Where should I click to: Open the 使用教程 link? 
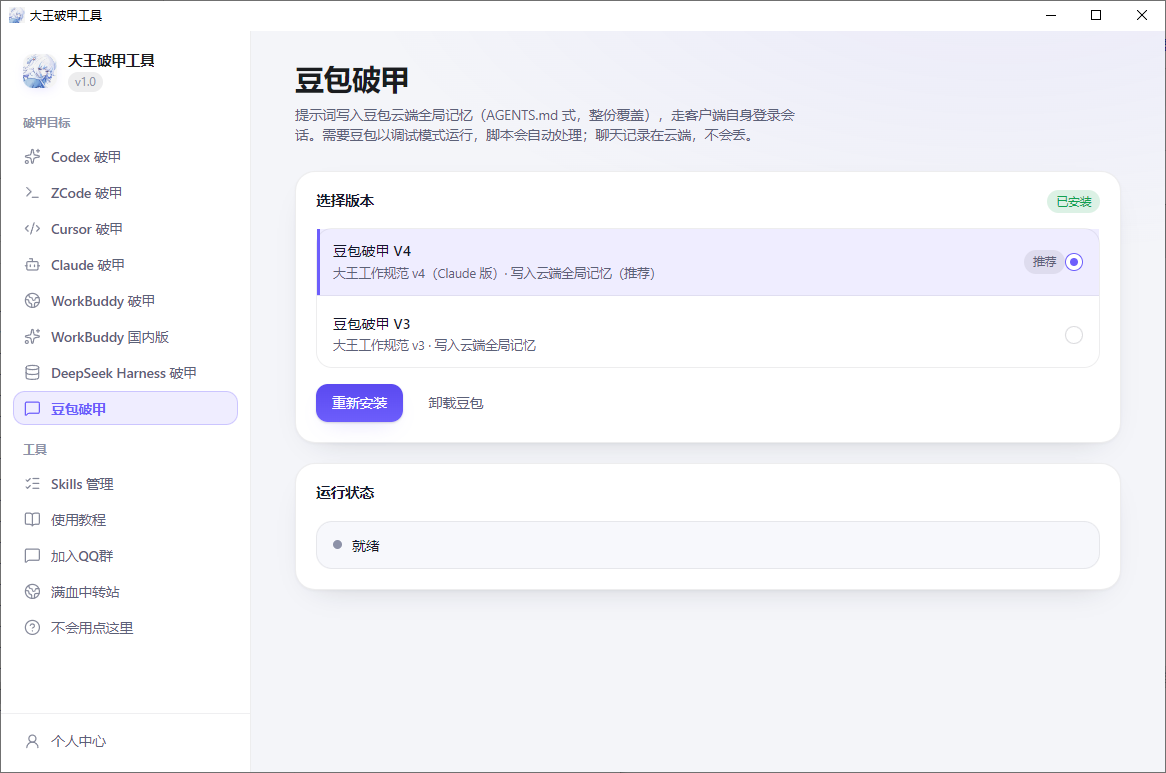125,520
